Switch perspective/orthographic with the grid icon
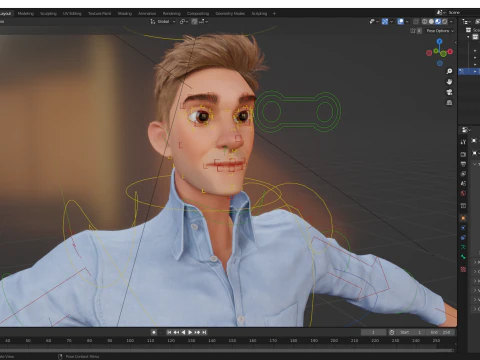 click(449, 103)
